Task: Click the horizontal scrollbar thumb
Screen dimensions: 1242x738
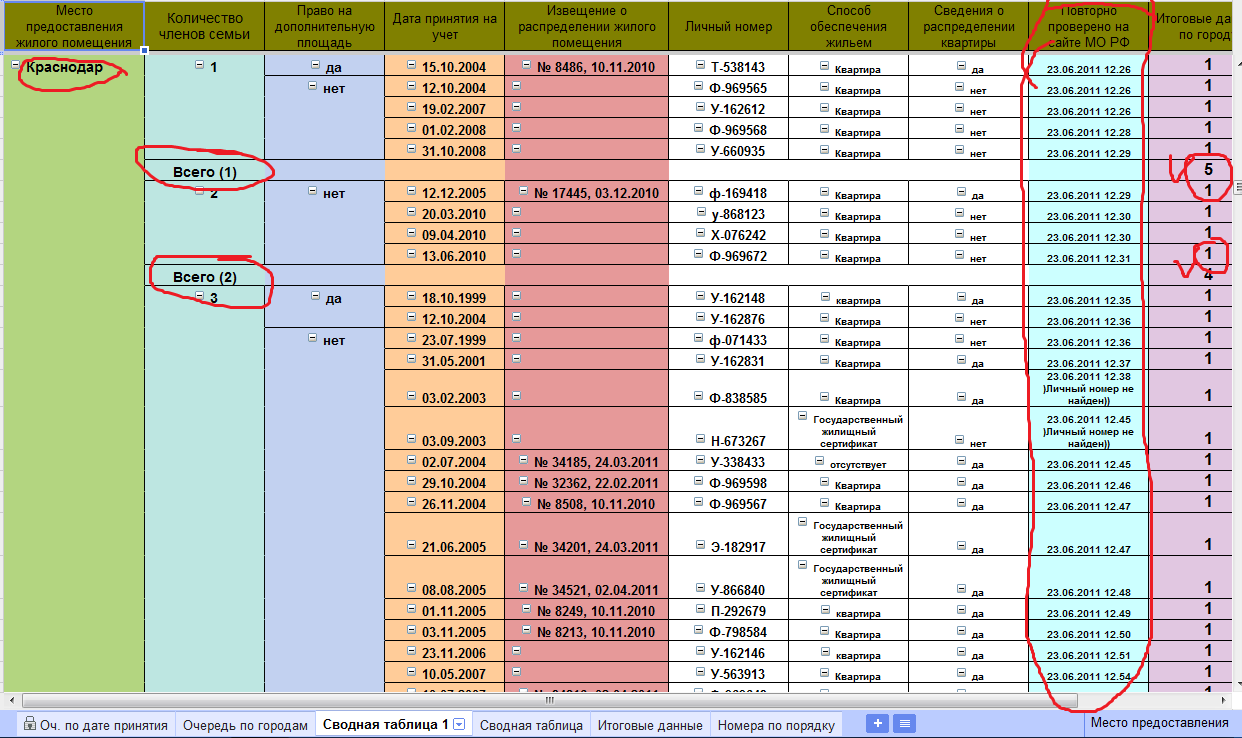Action: [550, 700]
